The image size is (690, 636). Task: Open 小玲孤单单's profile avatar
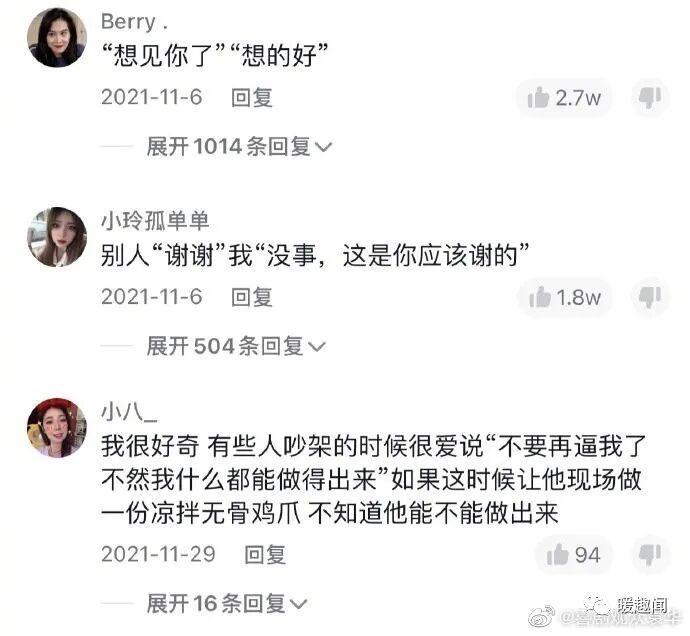click(57, 237)
